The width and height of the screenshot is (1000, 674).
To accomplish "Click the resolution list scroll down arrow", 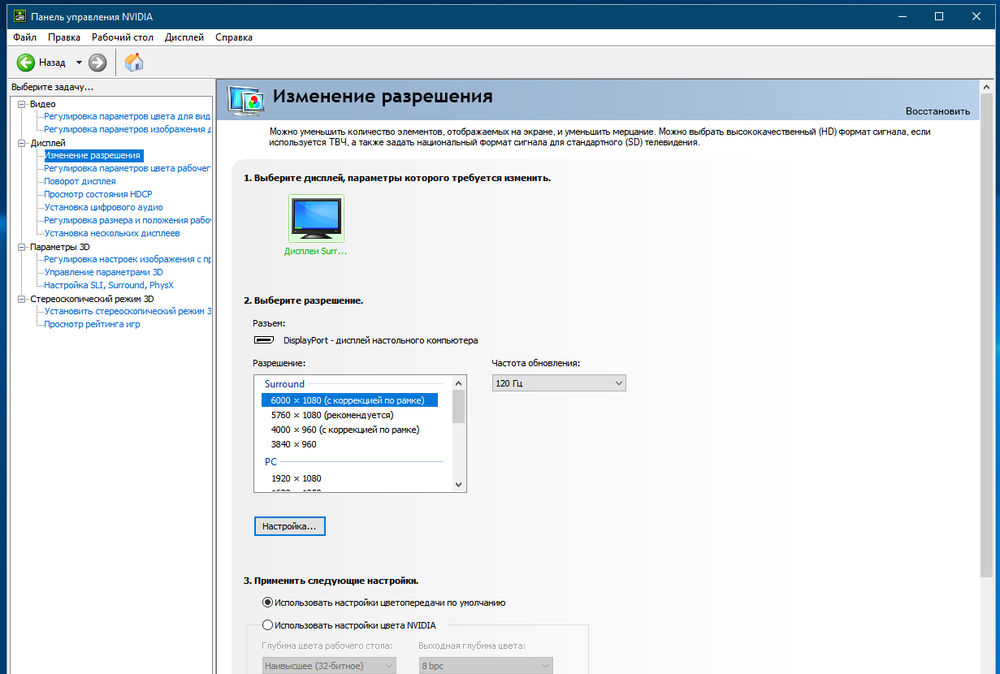I will coord(459,485).
